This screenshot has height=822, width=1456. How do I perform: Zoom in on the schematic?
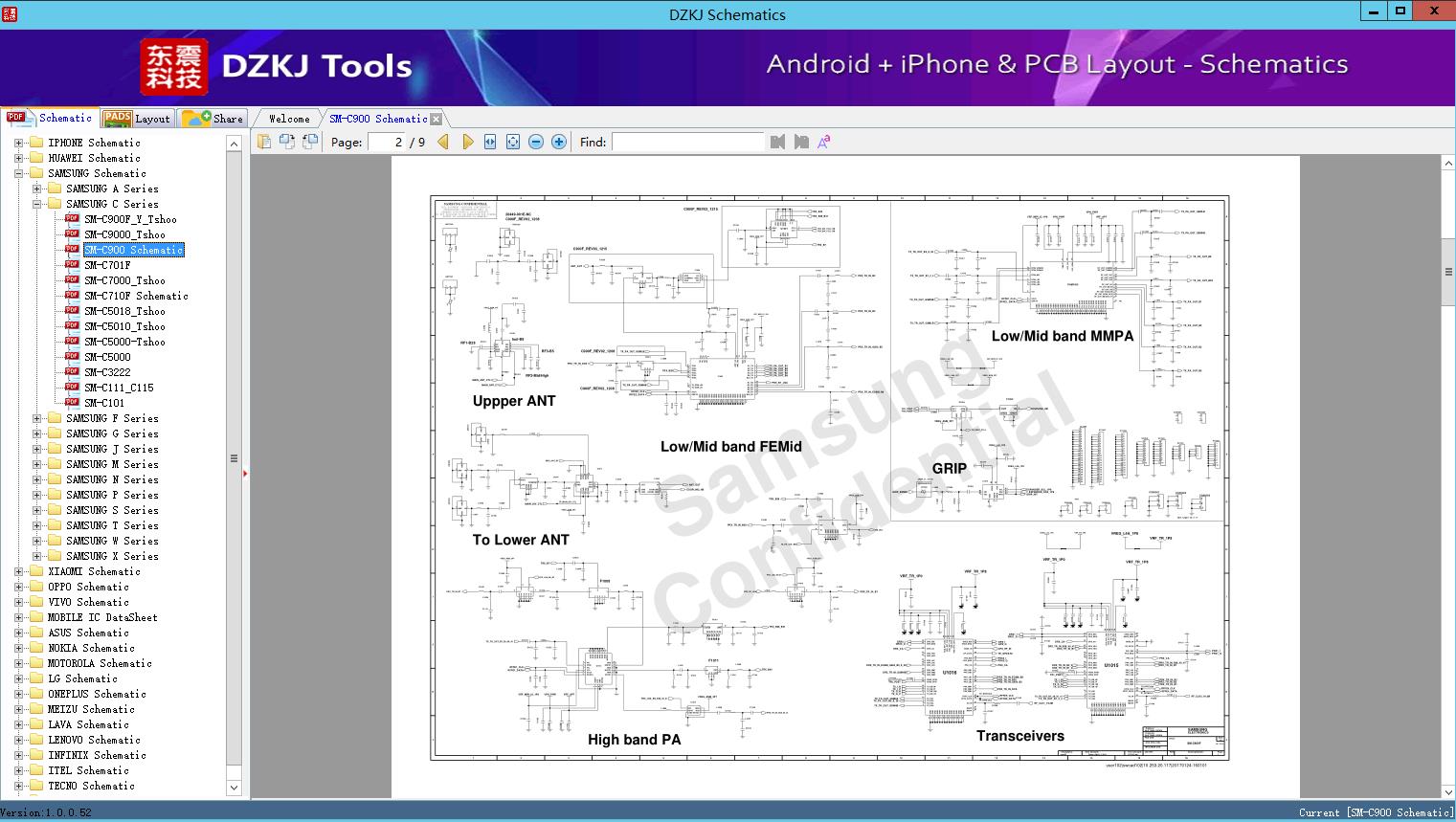point(559,142)
